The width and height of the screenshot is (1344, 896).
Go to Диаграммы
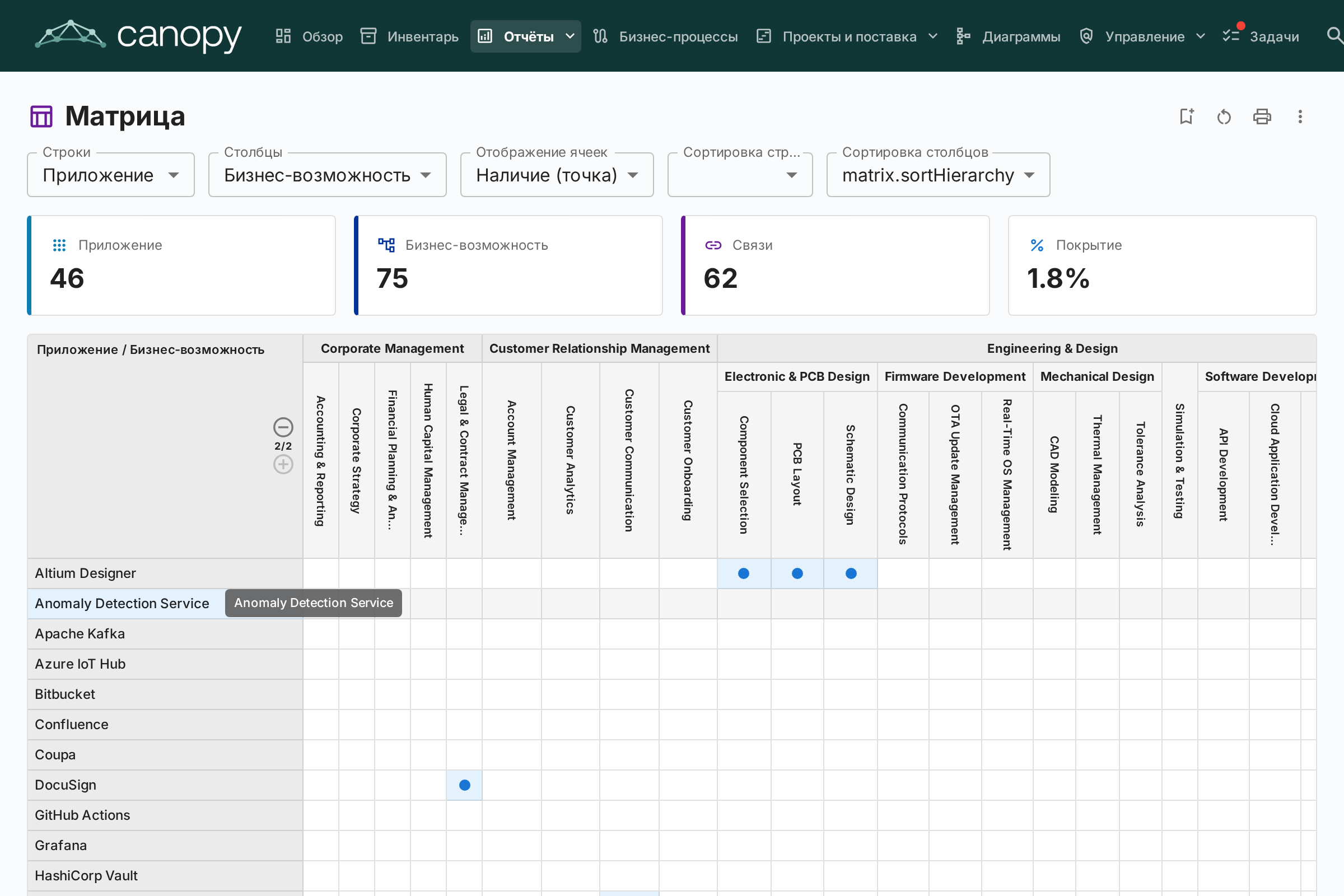(x=1009, y=36)
